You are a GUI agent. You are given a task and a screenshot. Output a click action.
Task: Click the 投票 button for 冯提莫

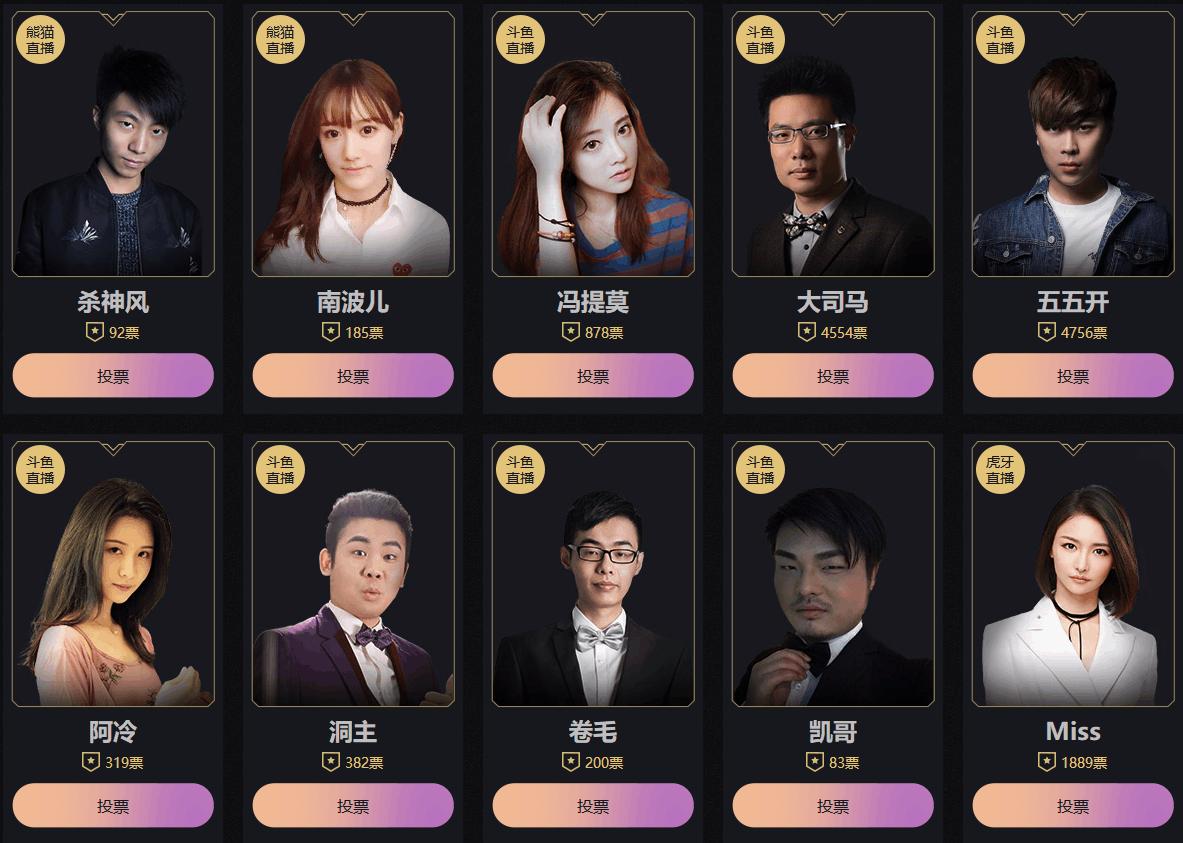point(593,375)
